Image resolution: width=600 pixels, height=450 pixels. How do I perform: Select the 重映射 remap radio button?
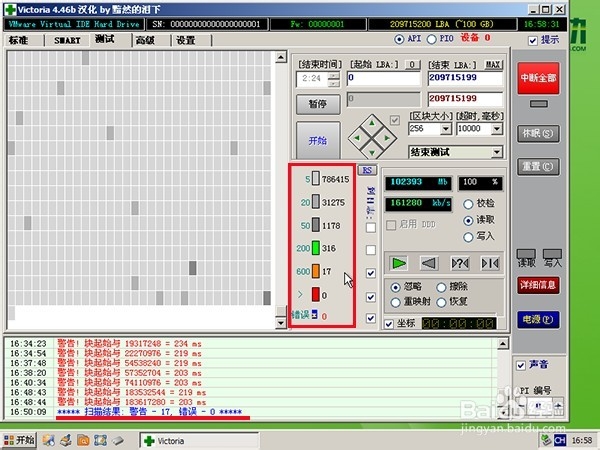click(x=396, y=302)
